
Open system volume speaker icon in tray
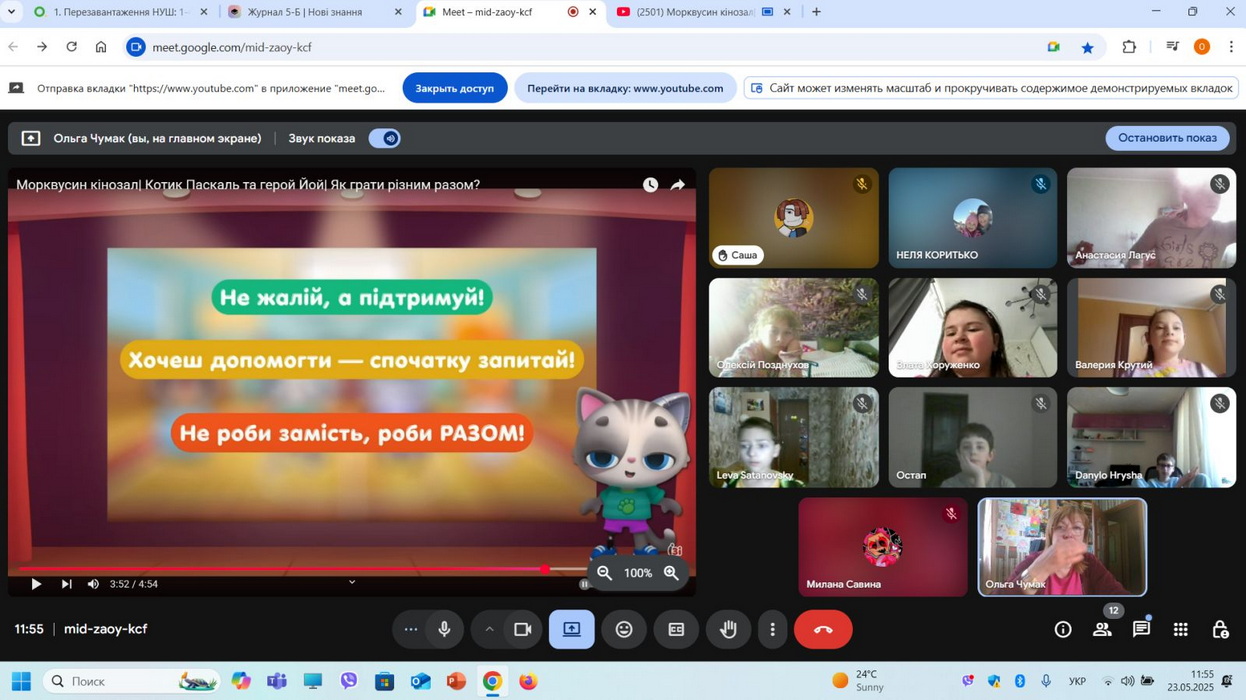(x=1127, y=682)
